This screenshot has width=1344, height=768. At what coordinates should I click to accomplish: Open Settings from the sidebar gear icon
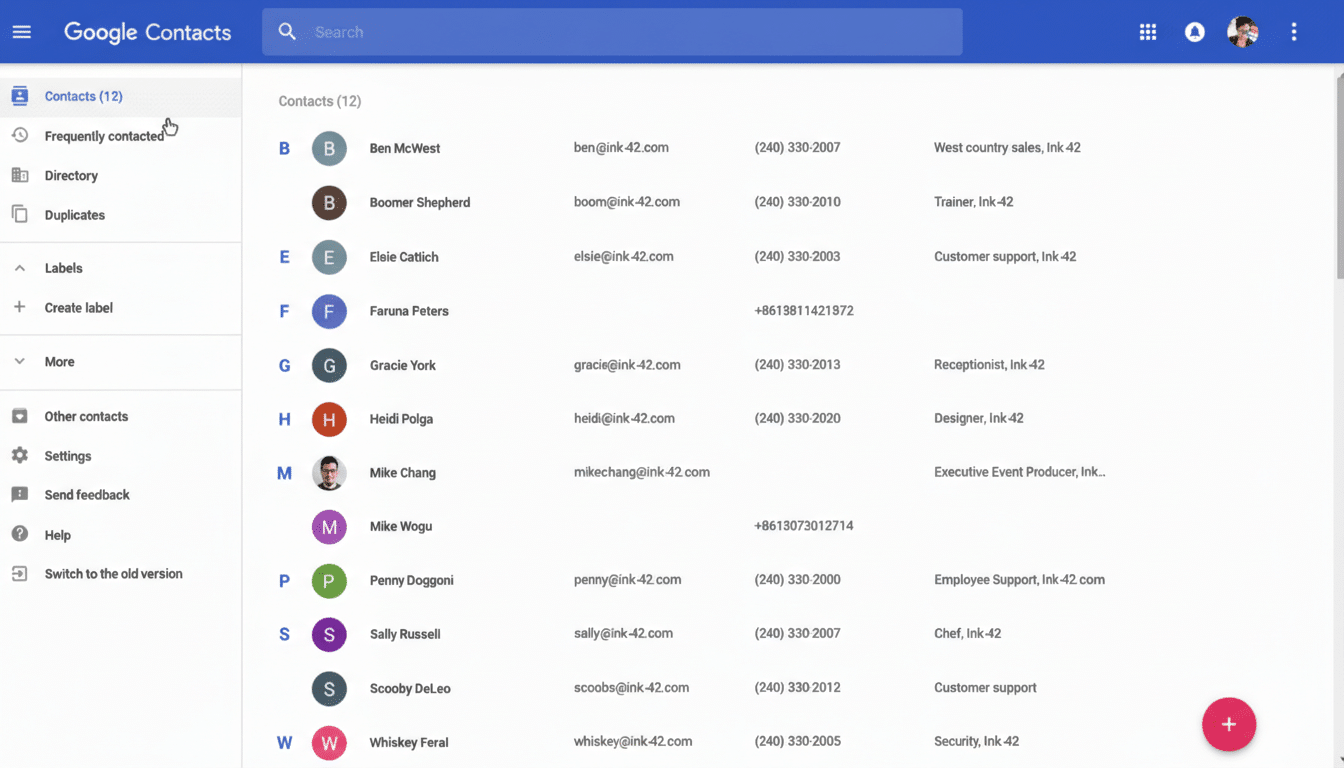pos(20,455)
